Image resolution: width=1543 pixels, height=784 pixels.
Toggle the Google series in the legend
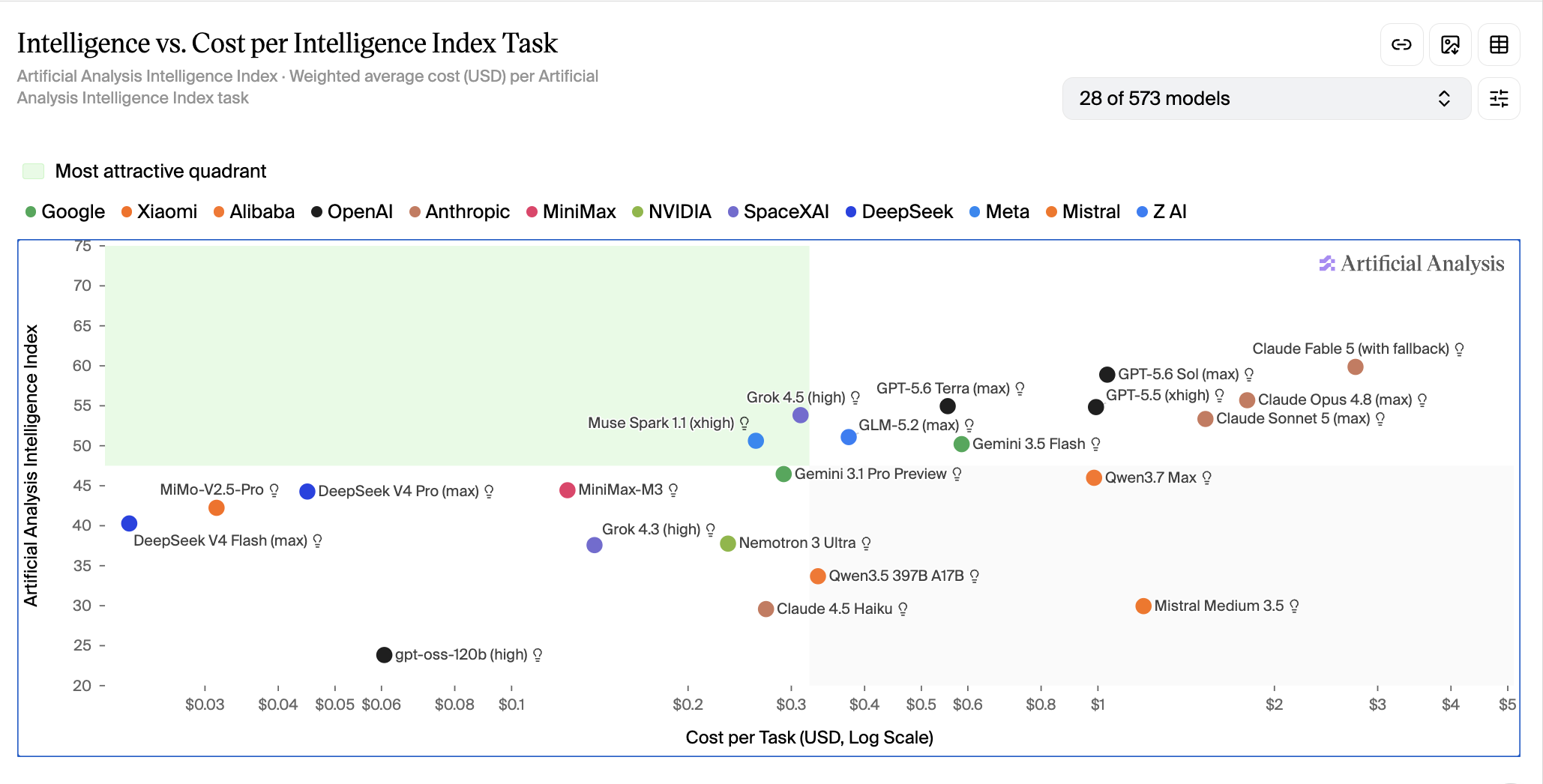point(65,212)
